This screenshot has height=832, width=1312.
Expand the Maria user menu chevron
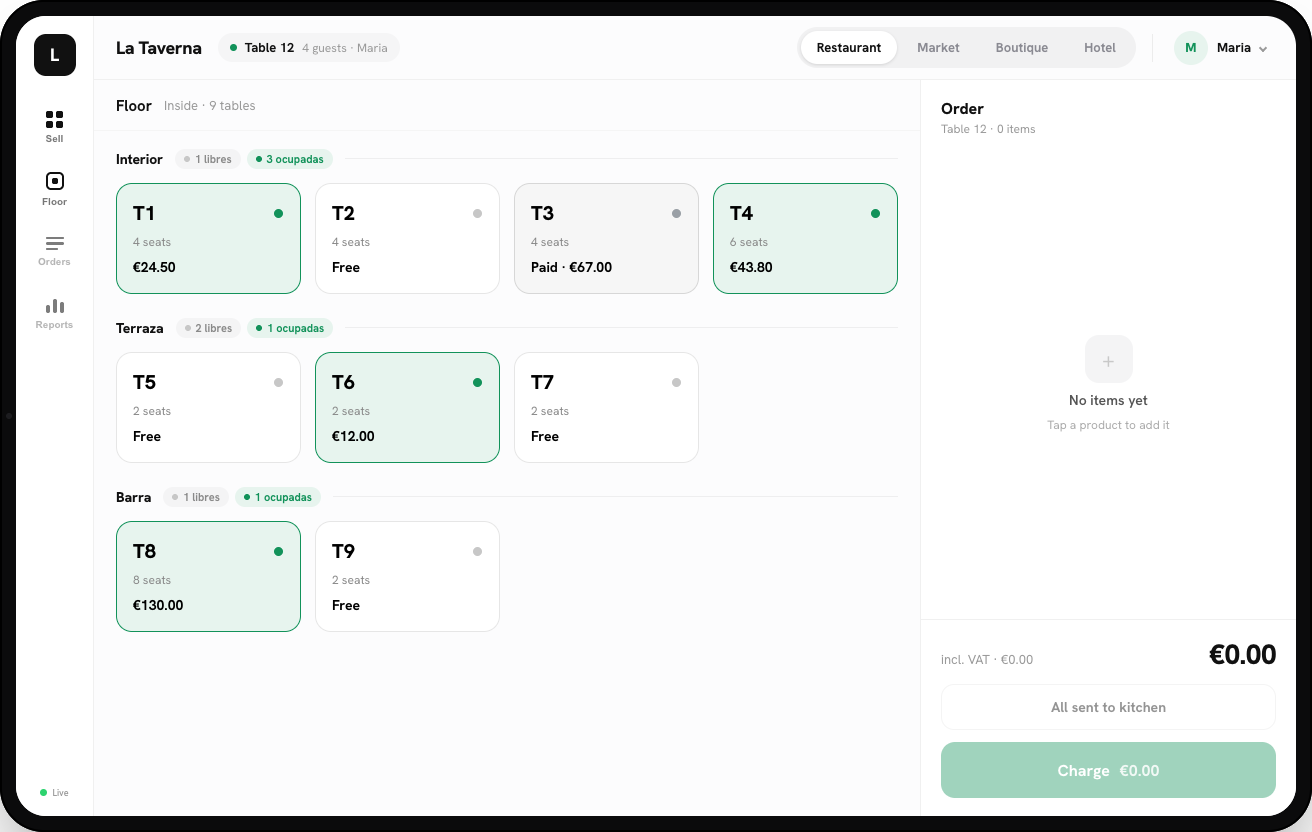point(1263,49)
